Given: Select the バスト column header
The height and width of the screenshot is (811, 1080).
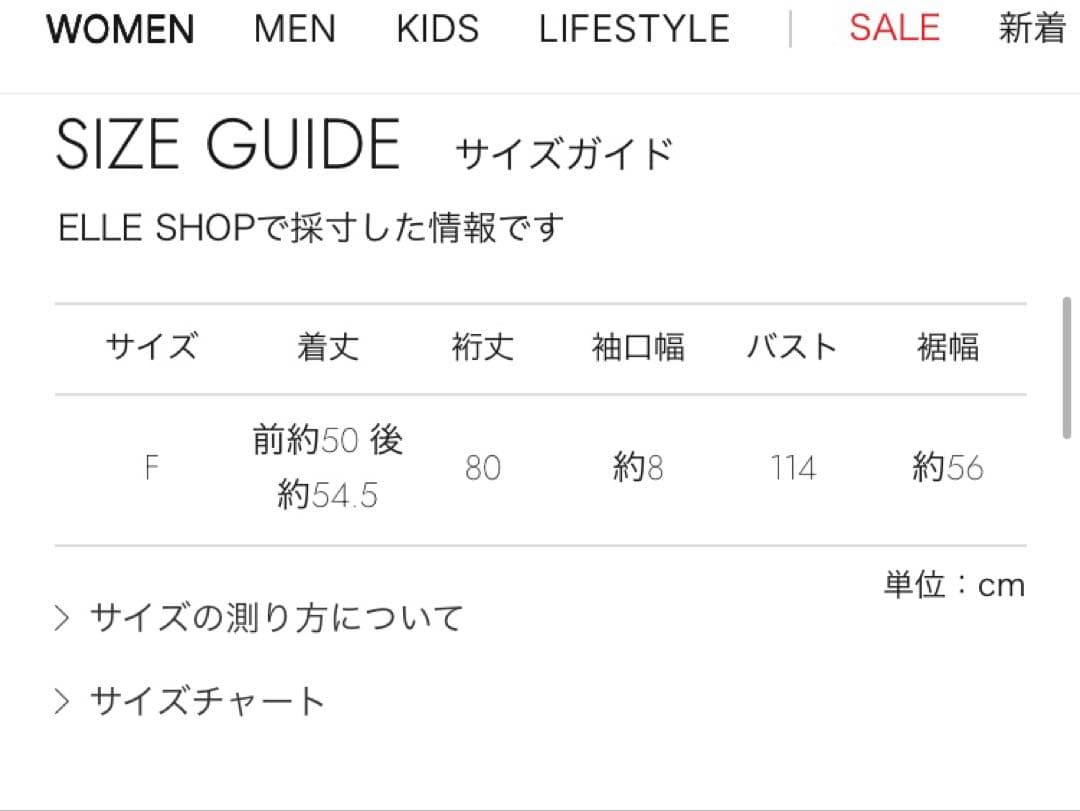Looking at the screenshot, I should point(792,348).
